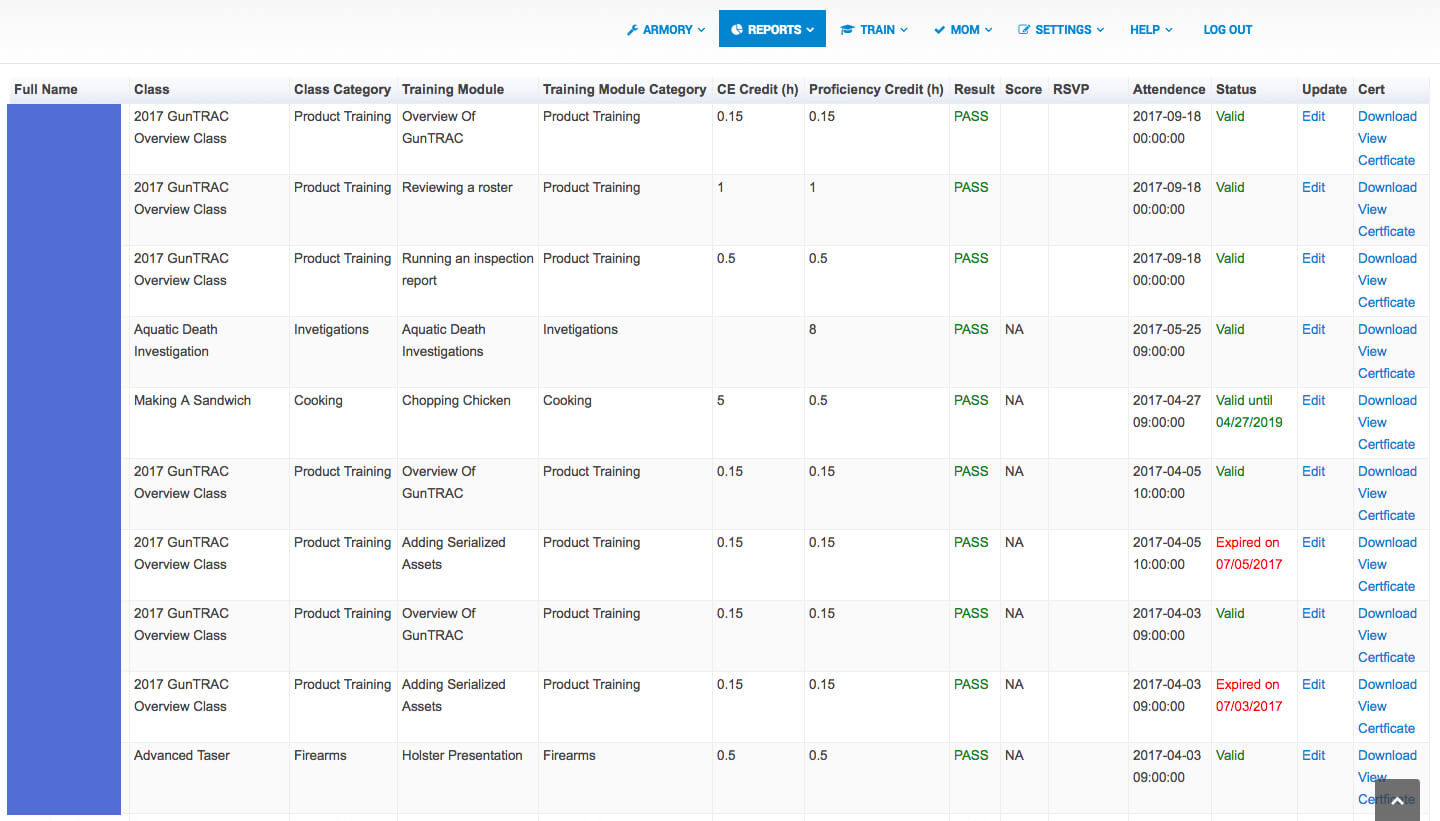View cert for Chopping Chicken row

[1372, 422]
